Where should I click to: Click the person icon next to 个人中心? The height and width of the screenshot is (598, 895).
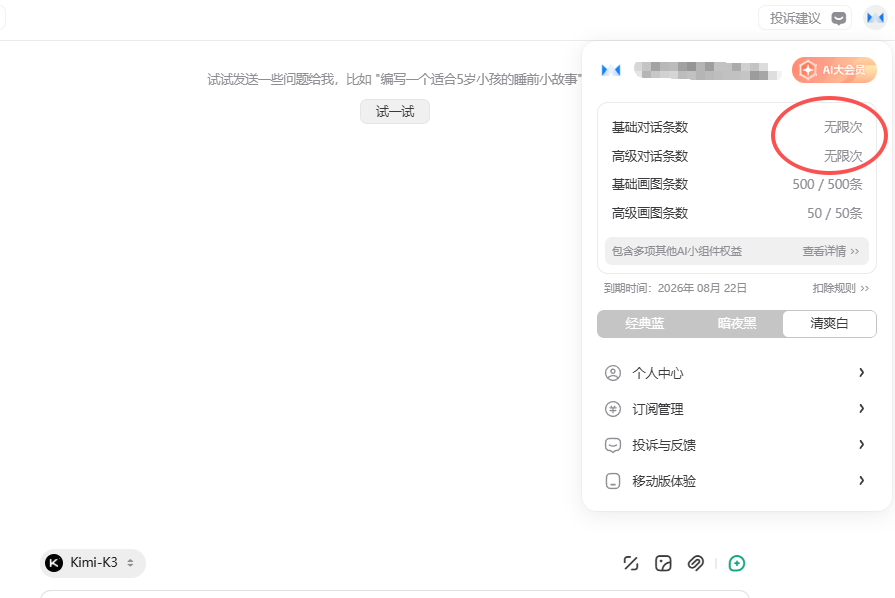tap(612, 373)
